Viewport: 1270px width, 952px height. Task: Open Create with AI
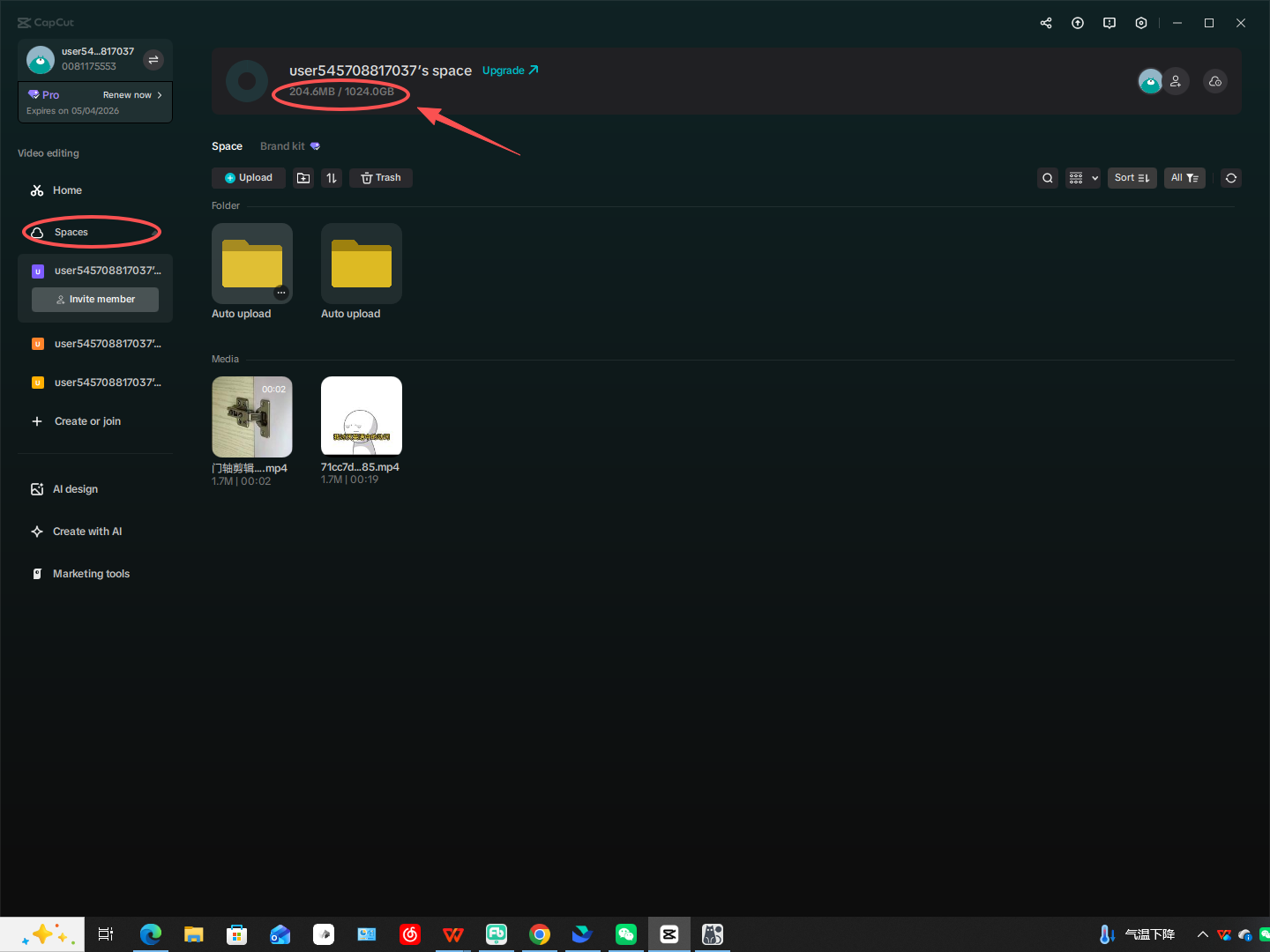(95, 532)
